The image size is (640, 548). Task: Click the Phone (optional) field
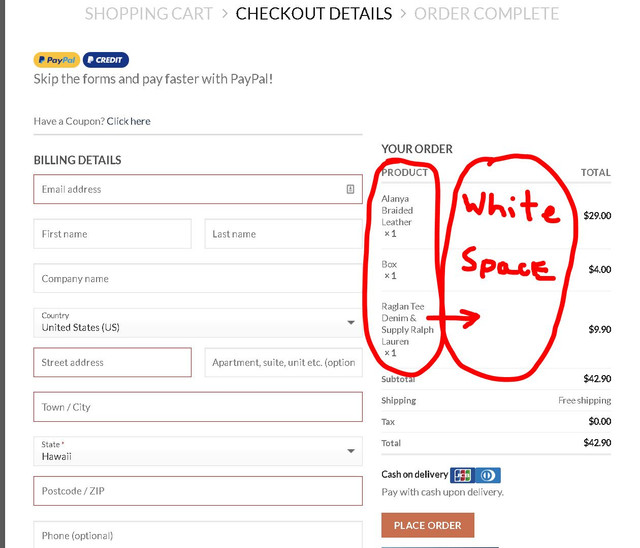(x=197, y=535)
